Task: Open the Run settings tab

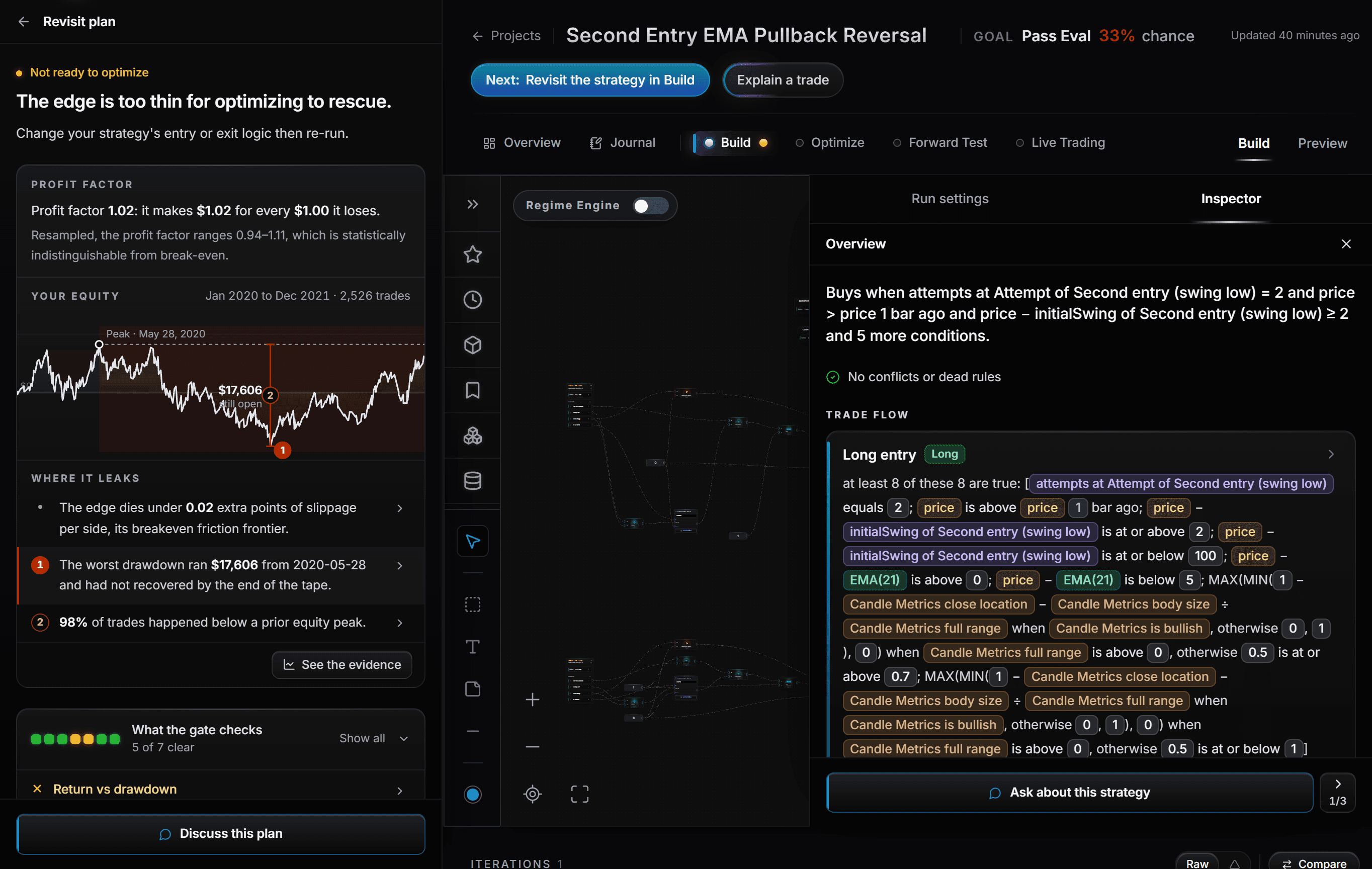Action: pyautogui.click(x=950, y=199)
